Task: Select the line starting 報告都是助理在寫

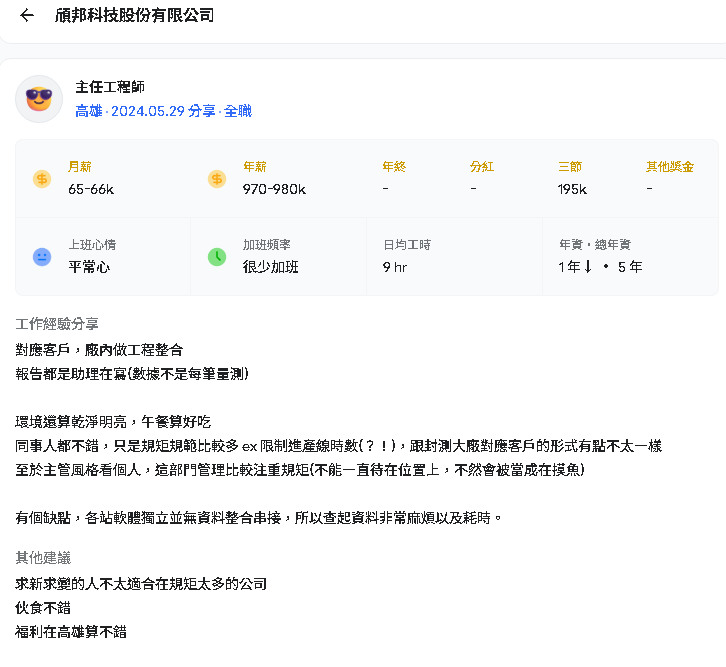Action: click(132, 374)
